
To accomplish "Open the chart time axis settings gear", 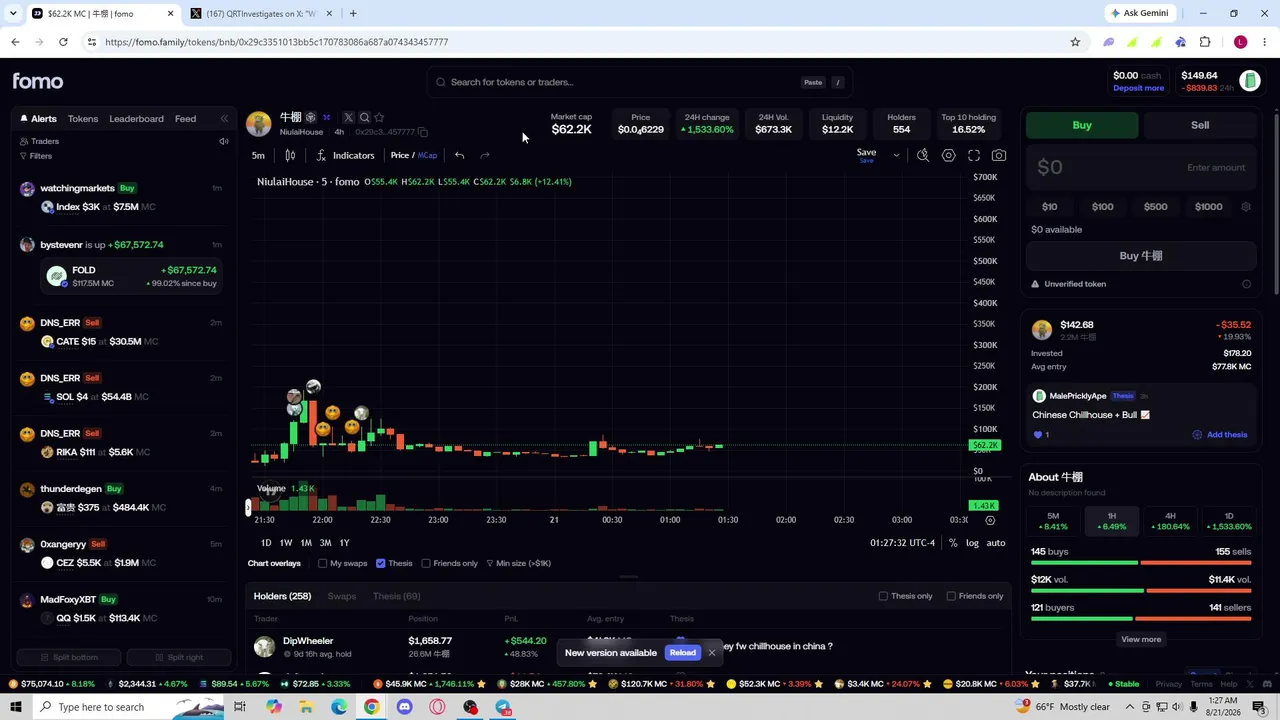I will coord(990,520).
